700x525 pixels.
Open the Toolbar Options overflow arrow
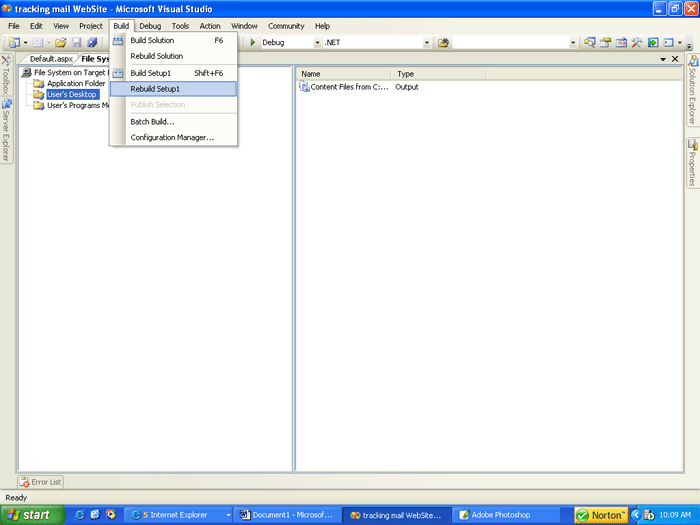pyautogui.click(x=689, y=45)
